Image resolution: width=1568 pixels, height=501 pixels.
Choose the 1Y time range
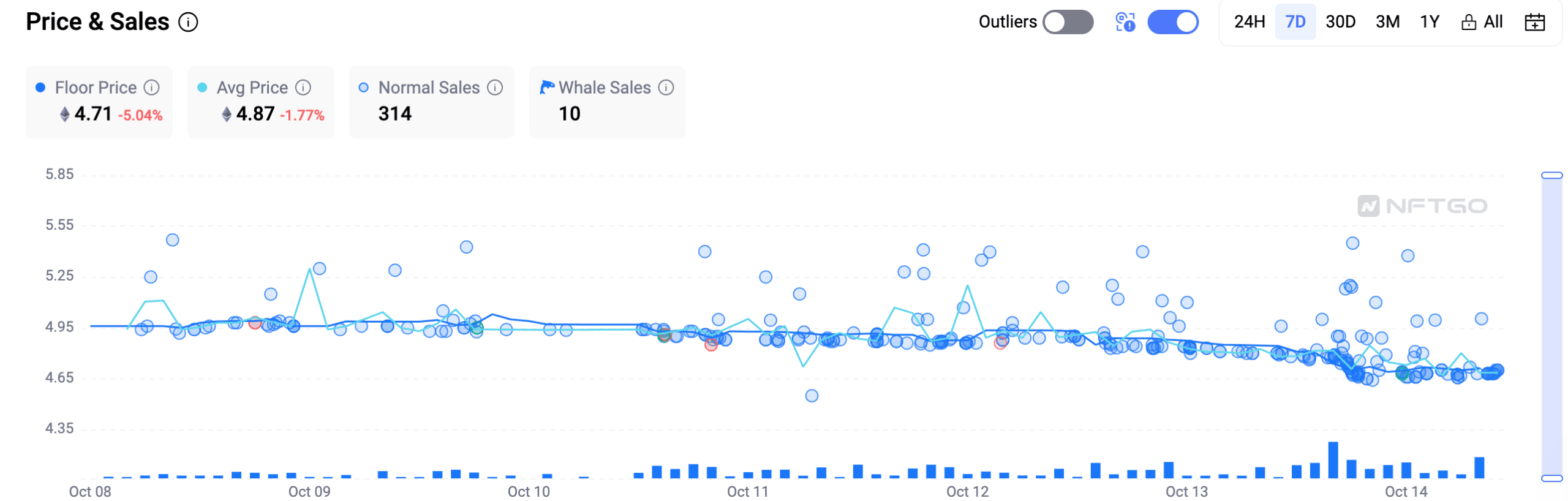pos(1430,22)
